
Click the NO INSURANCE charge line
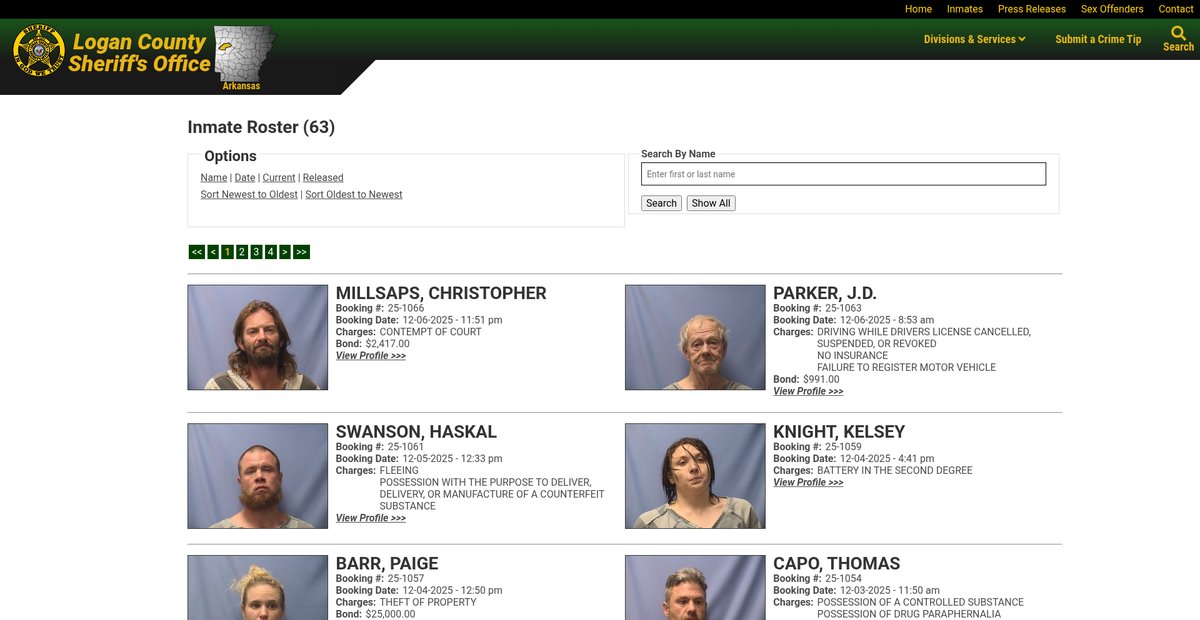(852, 356)
